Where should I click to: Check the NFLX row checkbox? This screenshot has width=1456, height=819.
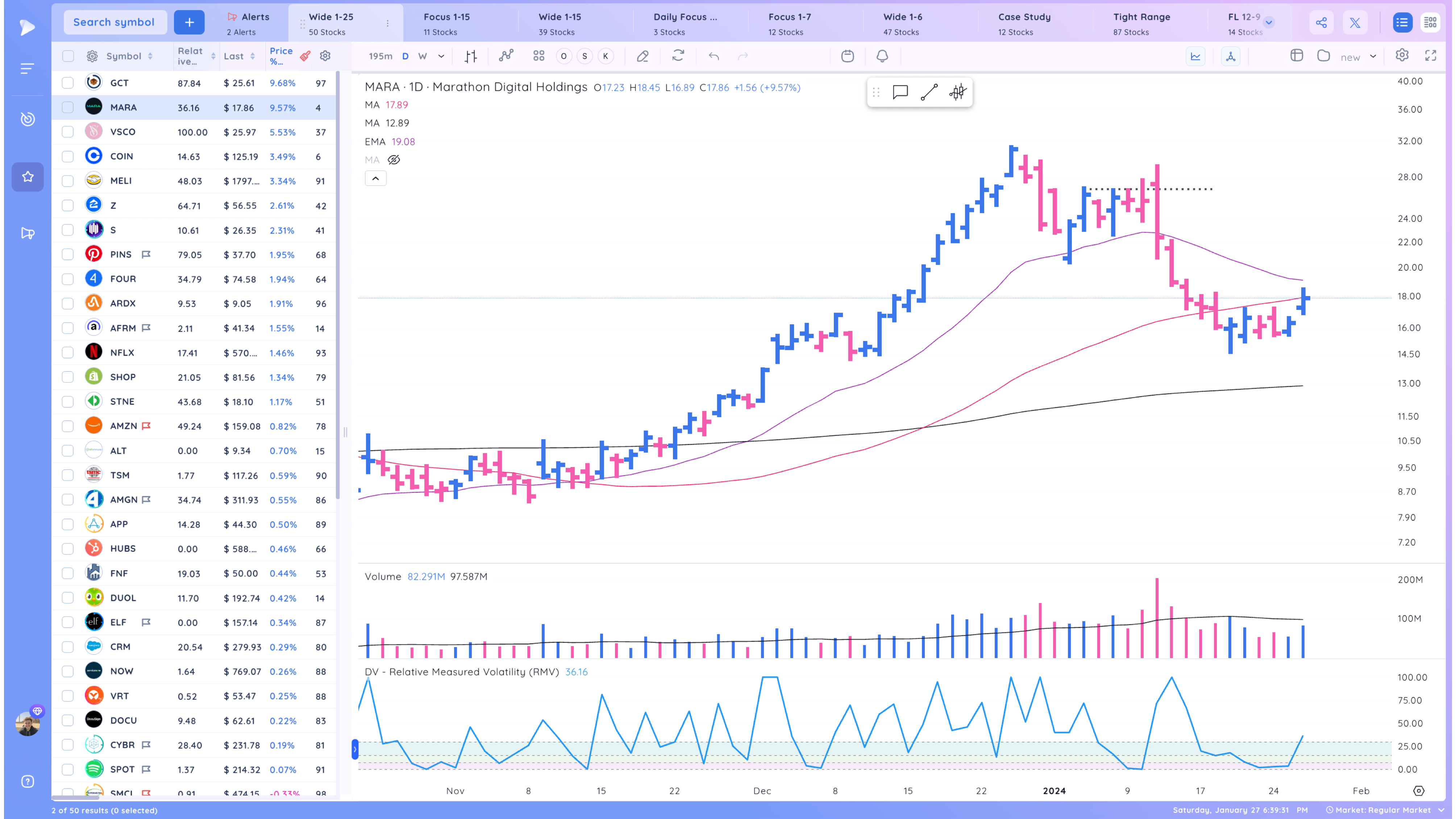[x=68, y=353]
